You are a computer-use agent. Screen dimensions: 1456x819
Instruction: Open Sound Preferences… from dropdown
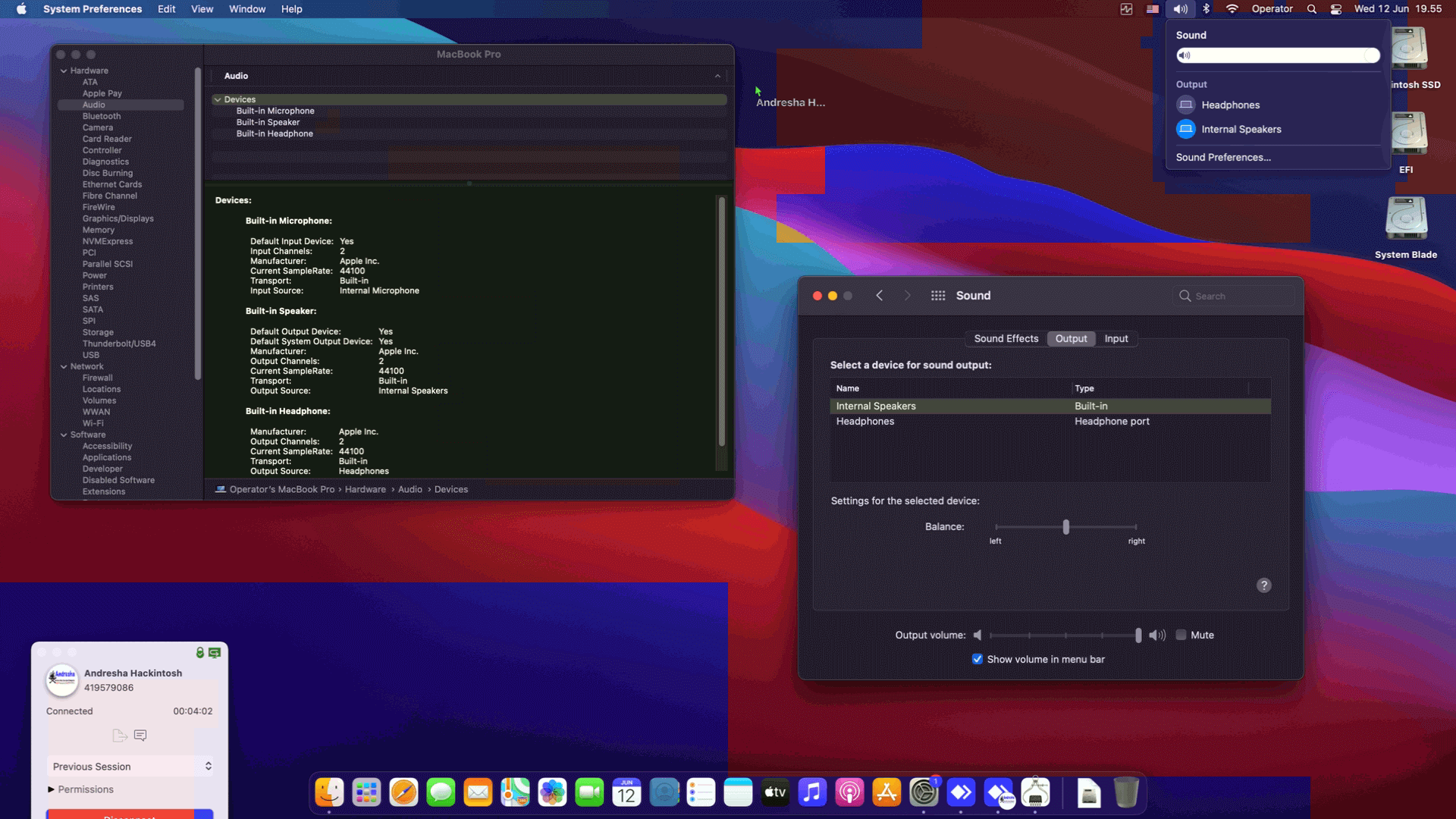click(1223, 157)
